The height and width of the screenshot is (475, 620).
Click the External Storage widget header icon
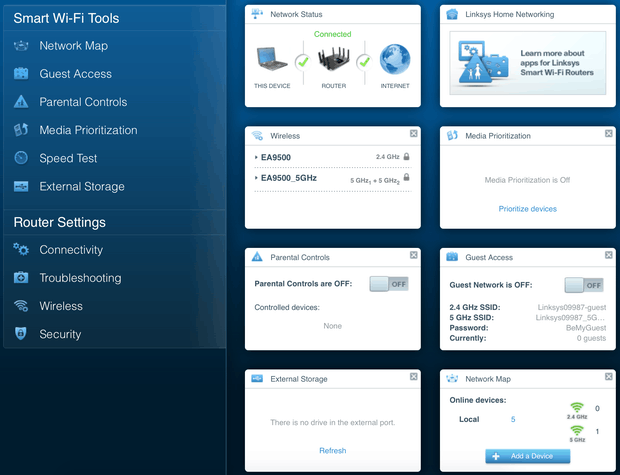point(257,379)
